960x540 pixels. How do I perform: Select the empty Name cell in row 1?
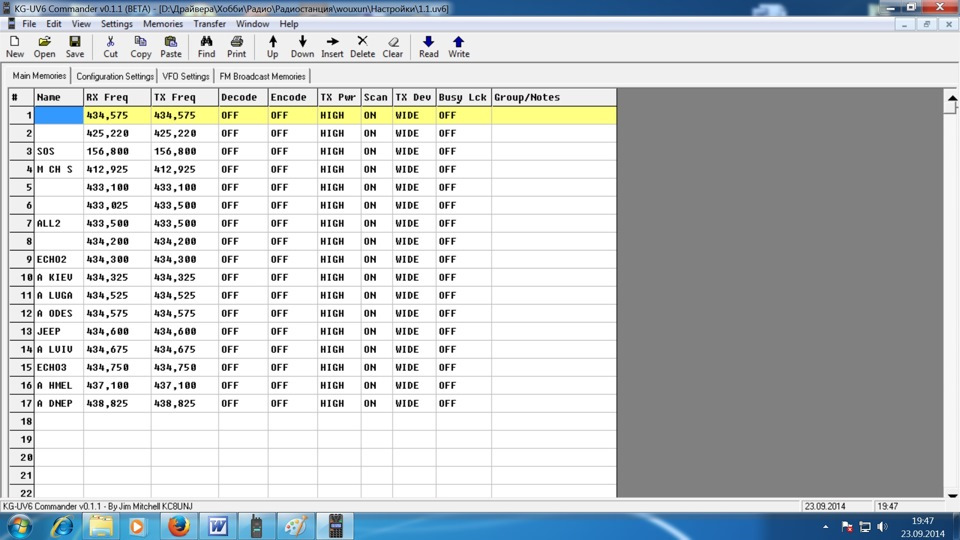59,115
